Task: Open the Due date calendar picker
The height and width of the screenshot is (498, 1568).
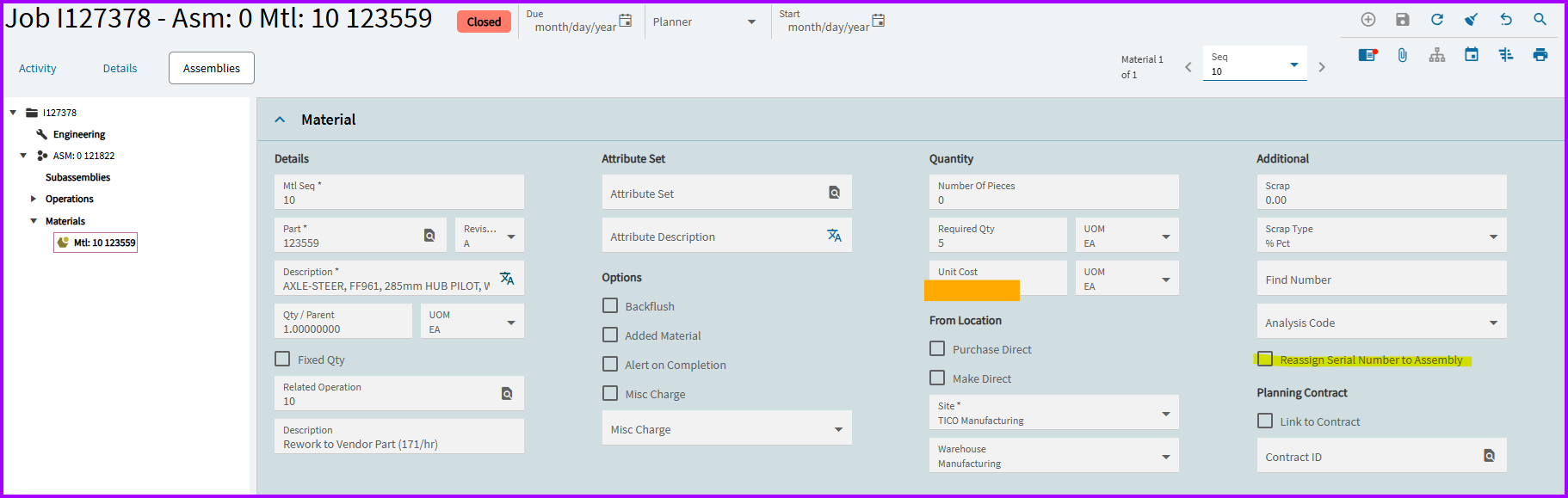Action: coord(626,20)
